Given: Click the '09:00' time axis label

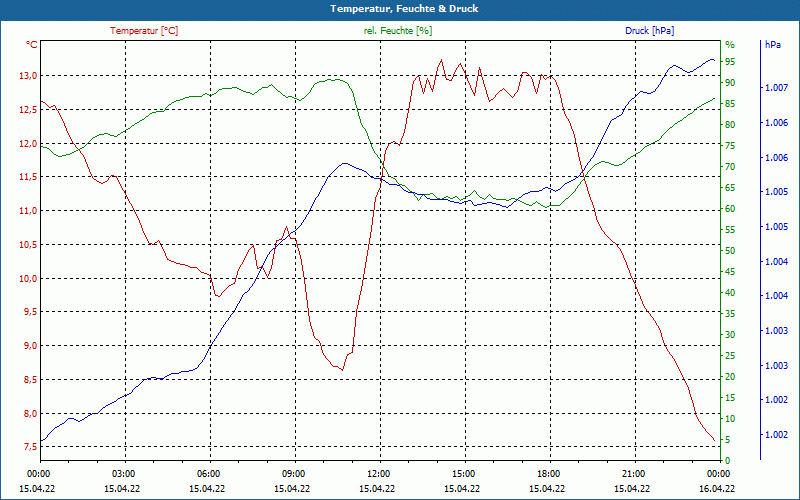Looking at the screenshot, I should [x=292, y=473].
